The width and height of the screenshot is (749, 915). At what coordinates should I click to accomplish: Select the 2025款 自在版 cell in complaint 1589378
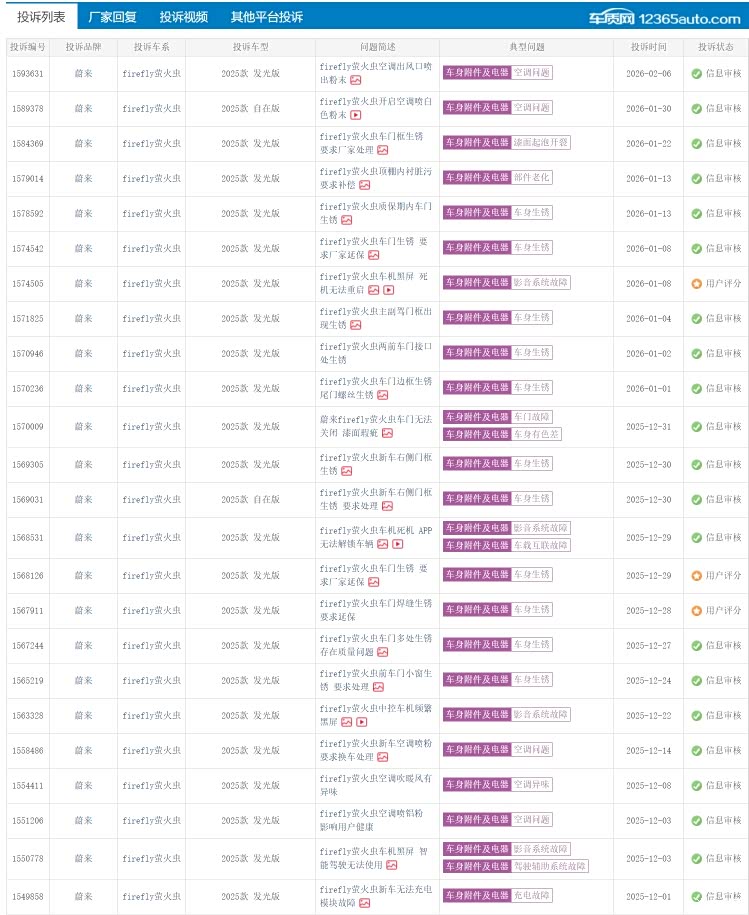point(250,109)
